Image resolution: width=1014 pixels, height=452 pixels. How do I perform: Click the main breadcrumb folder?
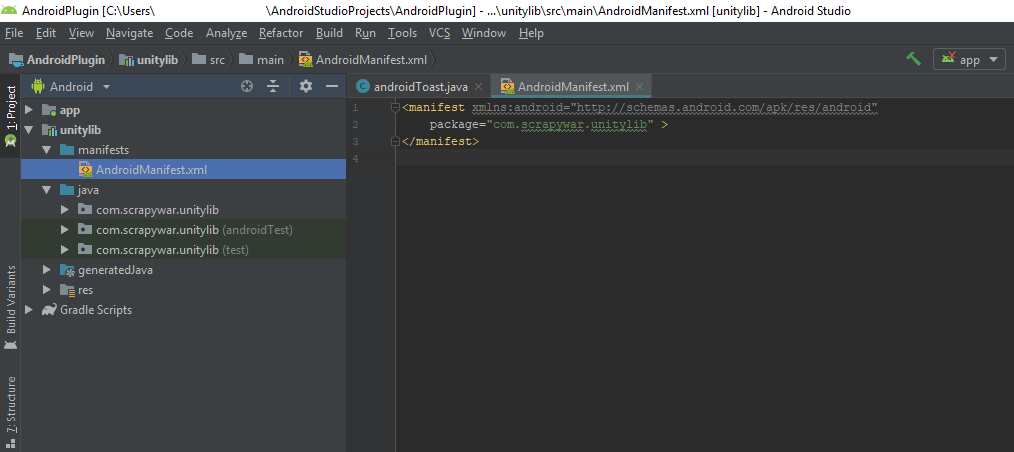pyautogui.click(x=261, y=60)
